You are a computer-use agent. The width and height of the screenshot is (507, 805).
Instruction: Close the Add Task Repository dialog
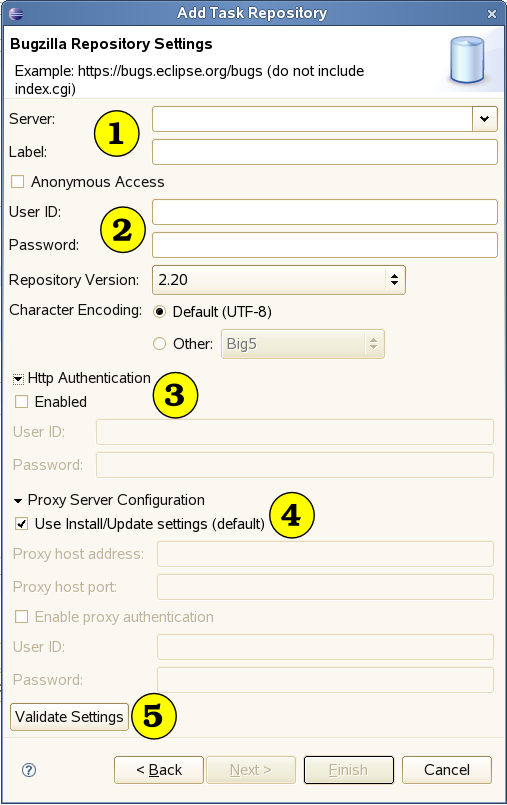[x=492, y=14]
